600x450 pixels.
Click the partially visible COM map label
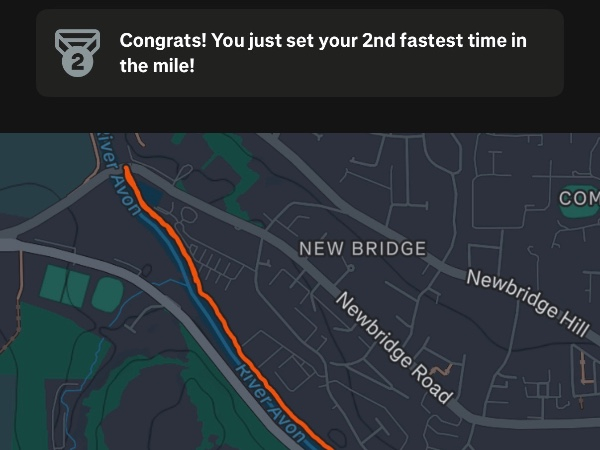[578, 200]
